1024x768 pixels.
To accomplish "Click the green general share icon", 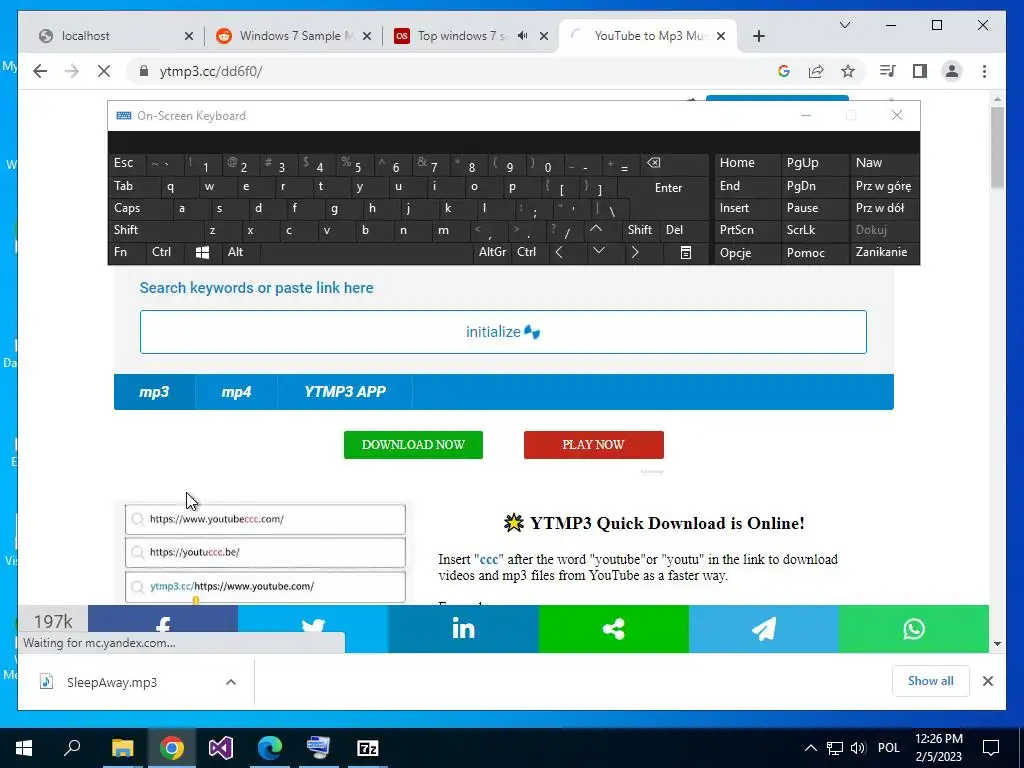I will click(613, 629).
